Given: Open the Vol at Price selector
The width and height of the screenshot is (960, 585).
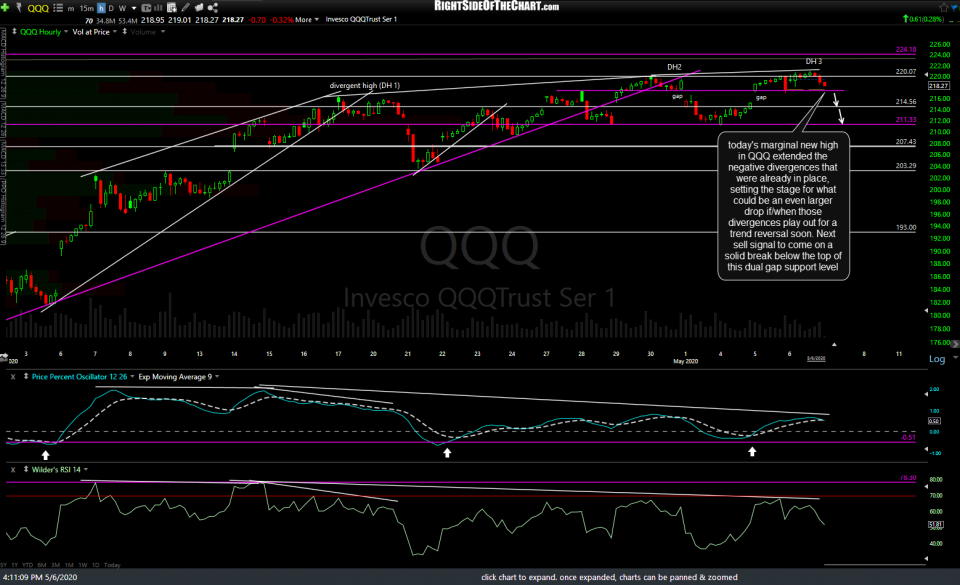Looking at the screenshot, I should click(x=92, y=31).
